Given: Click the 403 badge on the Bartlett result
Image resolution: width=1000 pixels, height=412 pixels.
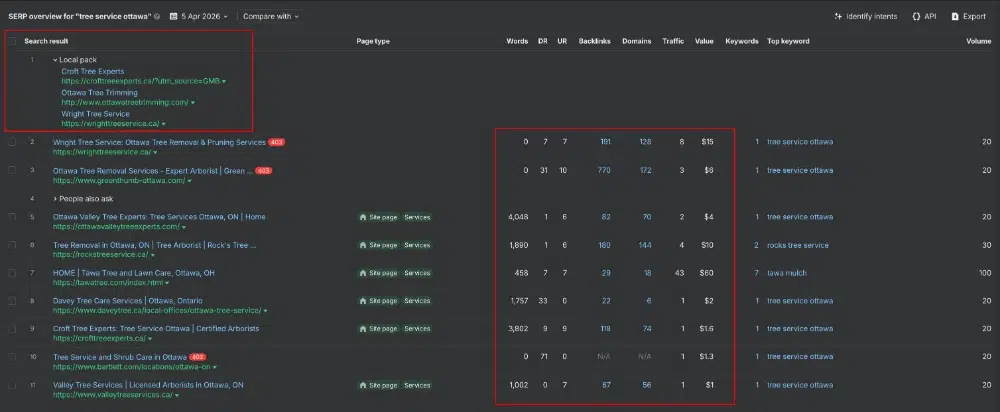Looking at the screenshot, I should pos(198,357).
